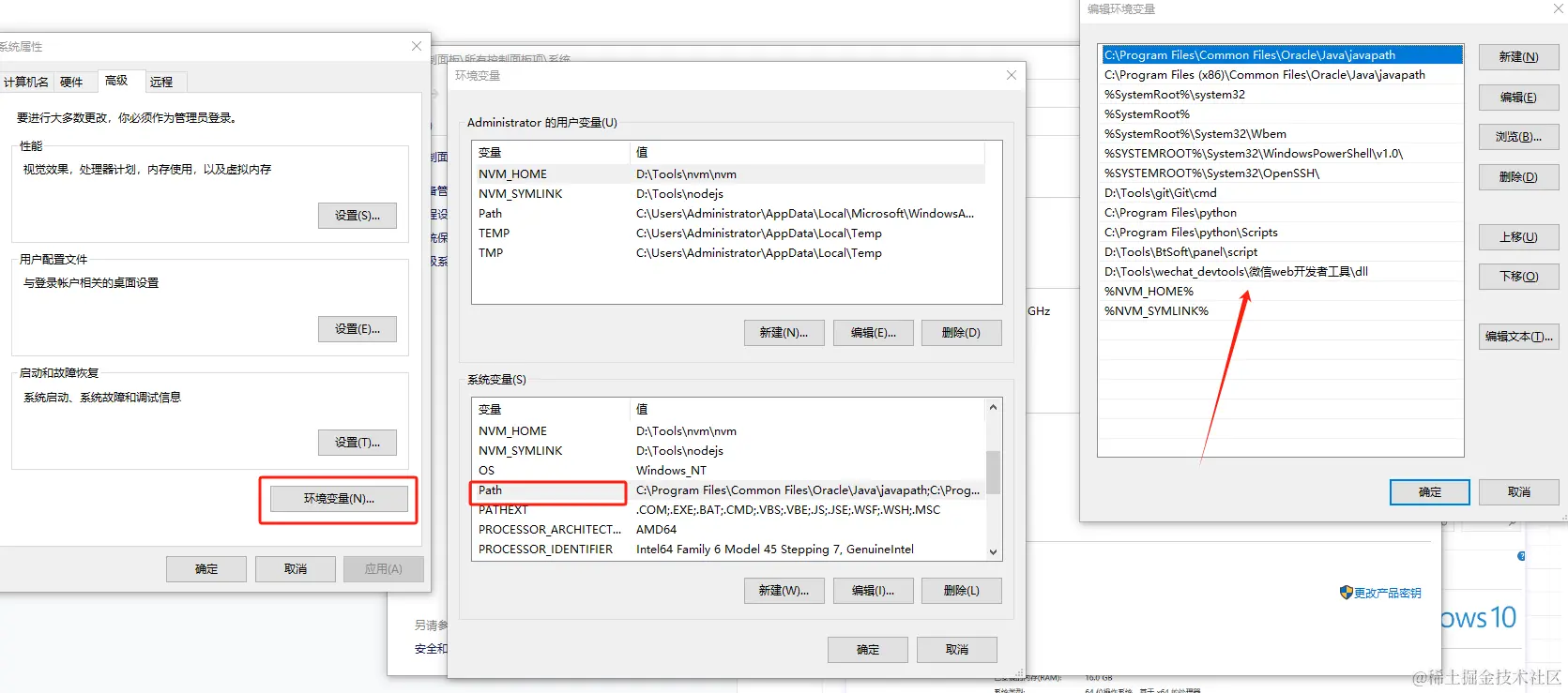The height and width of the screenshot is (693, 1568).
Task: Select the System32\Wbem entry
Action: pyautogui.click(x=1282, y=134)
